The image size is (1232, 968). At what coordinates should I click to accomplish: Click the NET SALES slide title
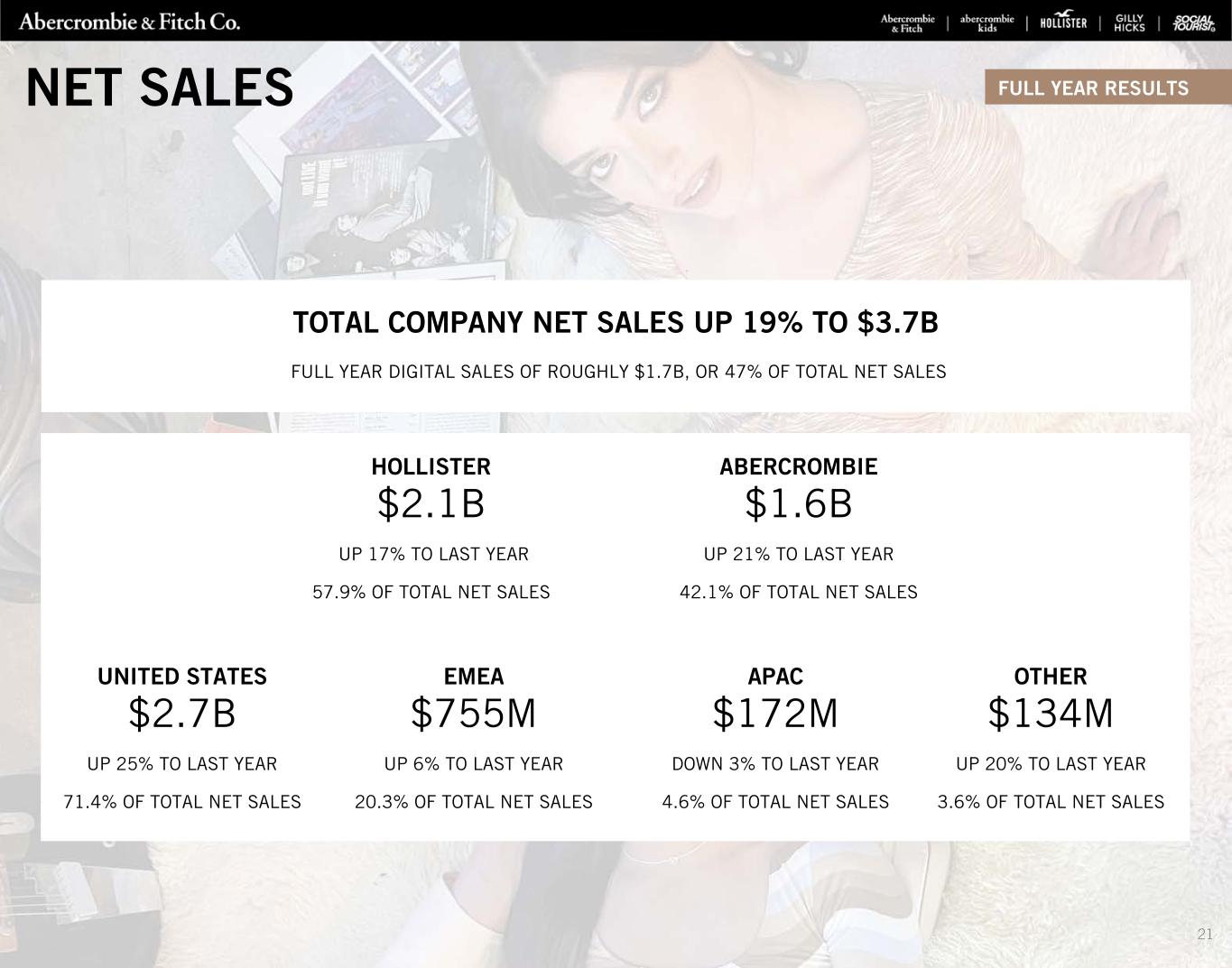tap(160, 88)
